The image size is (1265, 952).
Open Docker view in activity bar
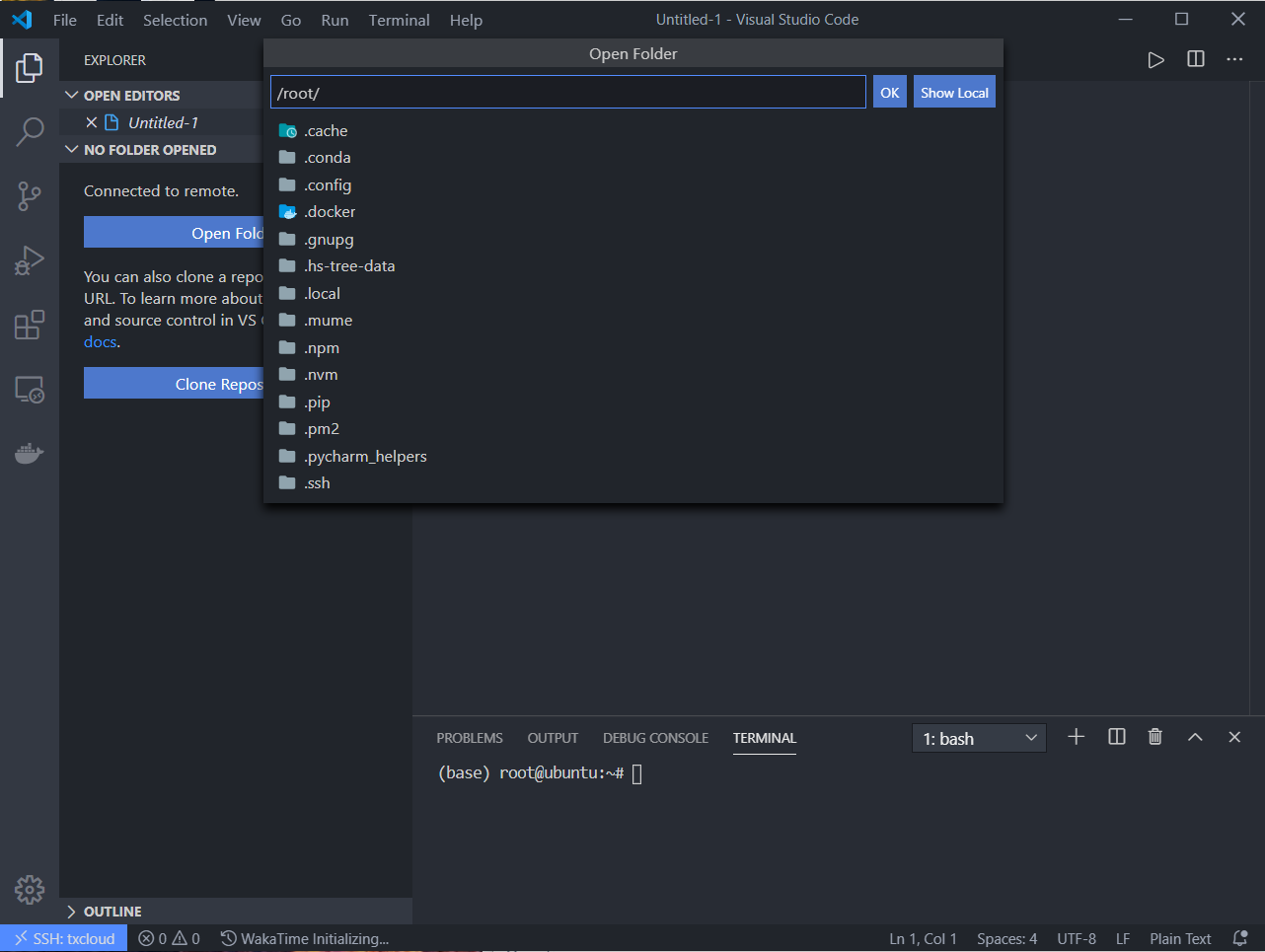tap(30, 454)
